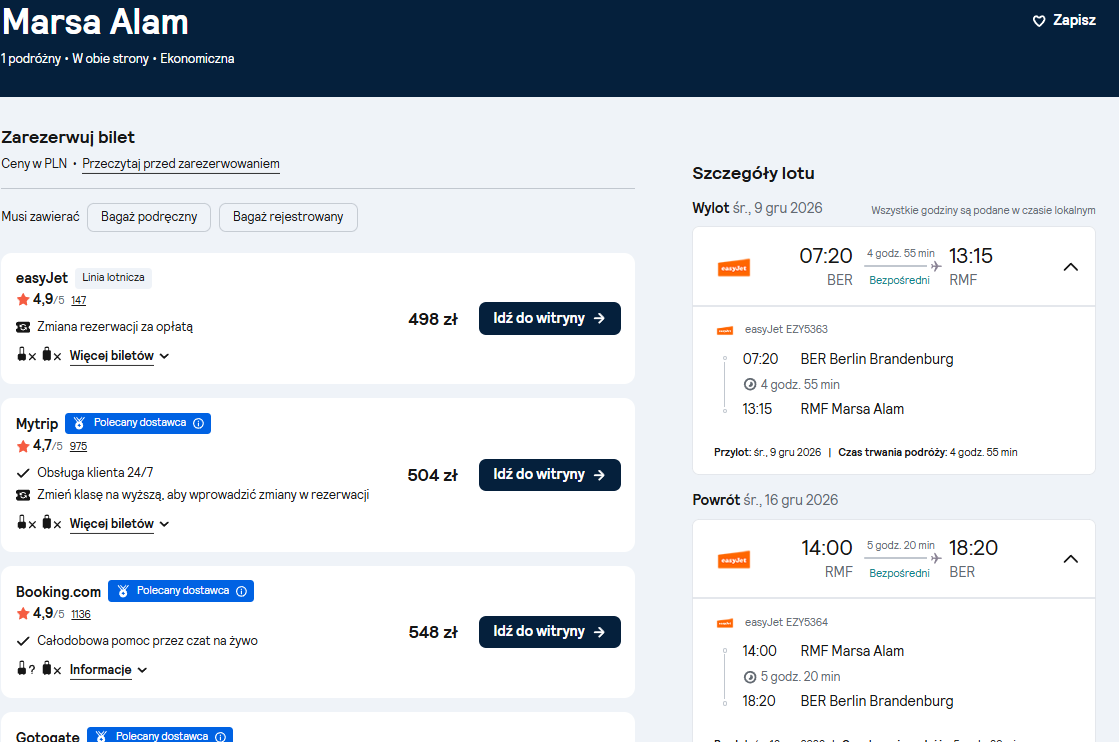The width and height of the screenshot is (1119, 742).
Task: Click the star rating icon for easyJet
Action: pyautogui.click(x=23, y=300)
